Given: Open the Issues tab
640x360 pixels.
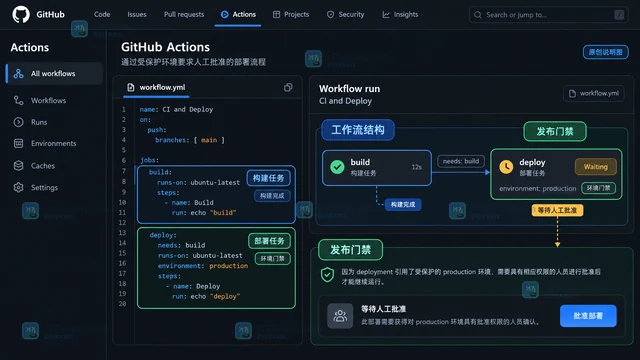Looking at the screenshot, I should pos(137,14).
